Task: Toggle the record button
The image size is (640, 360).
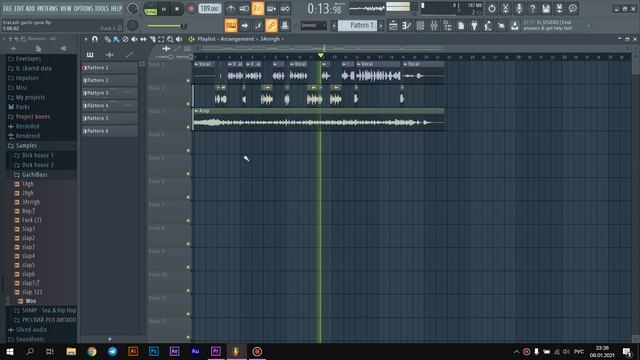Action: click(191, 9)
